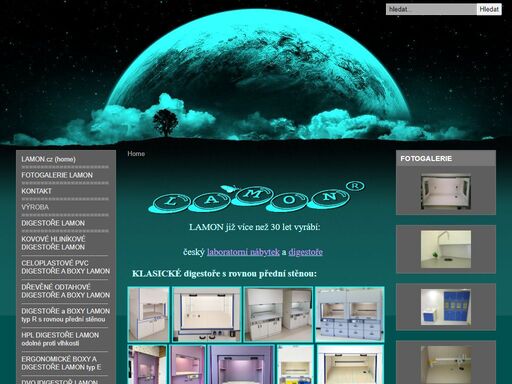Screen dimensions: 512x384
Task: Click the Hledat search button
Action: click(x=489, y=9)
